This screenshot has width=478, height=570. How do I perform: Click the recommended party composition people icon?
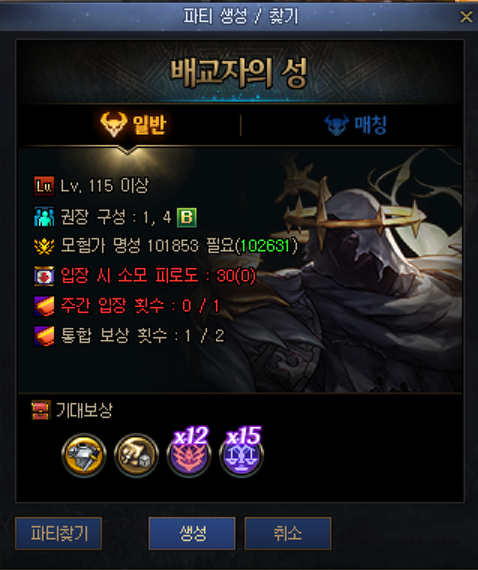tap(44, 217)
